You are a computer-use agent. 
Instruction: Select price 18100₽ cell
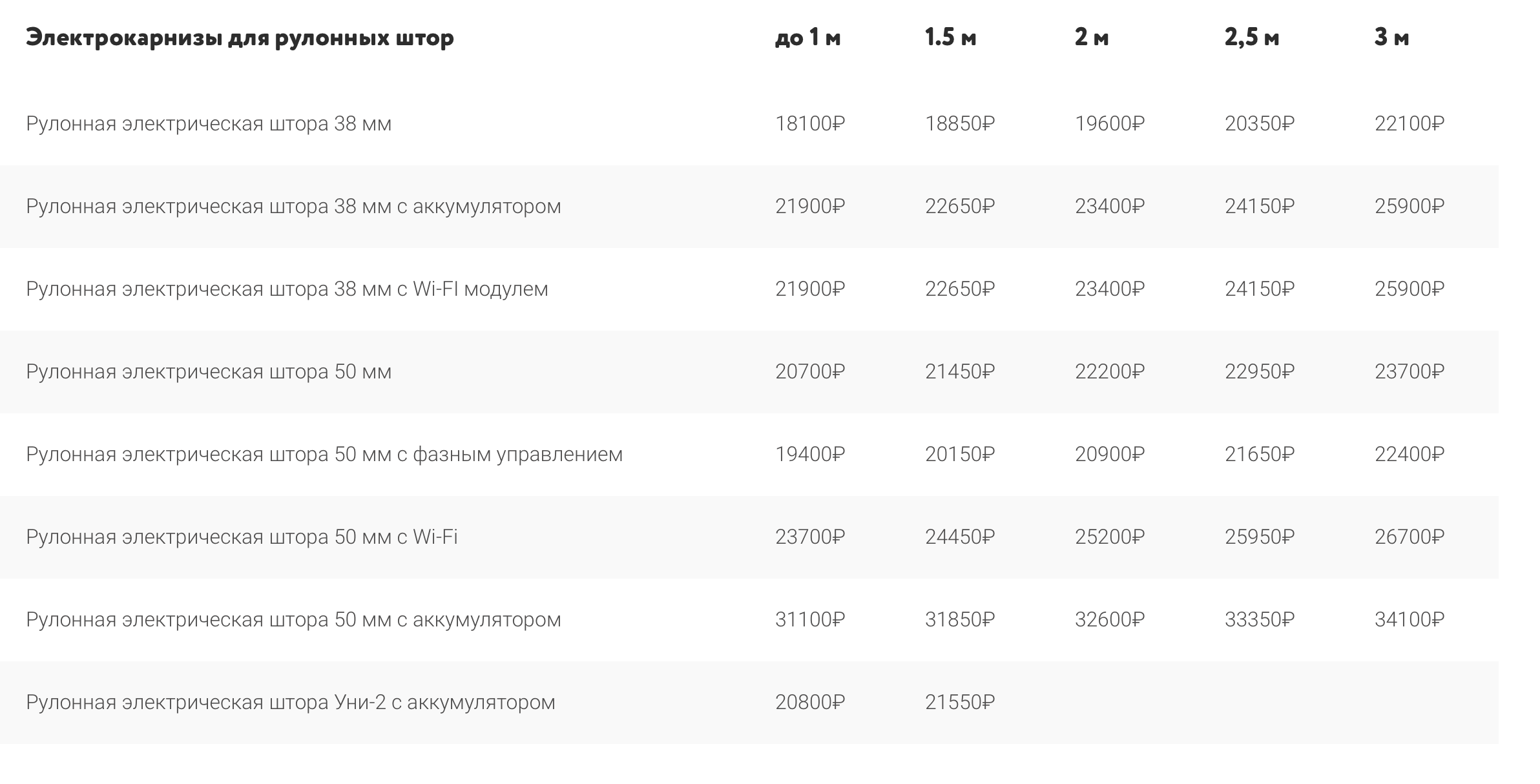[x=810, y=124]
